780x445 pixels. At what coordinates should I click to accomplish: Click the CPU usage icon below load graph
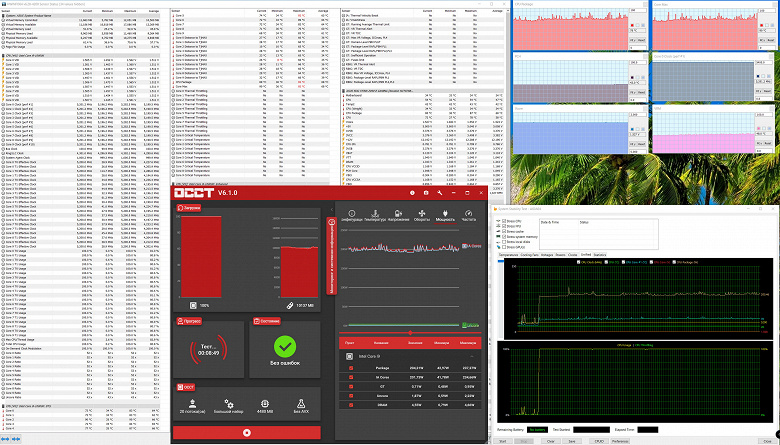[193, 305]
